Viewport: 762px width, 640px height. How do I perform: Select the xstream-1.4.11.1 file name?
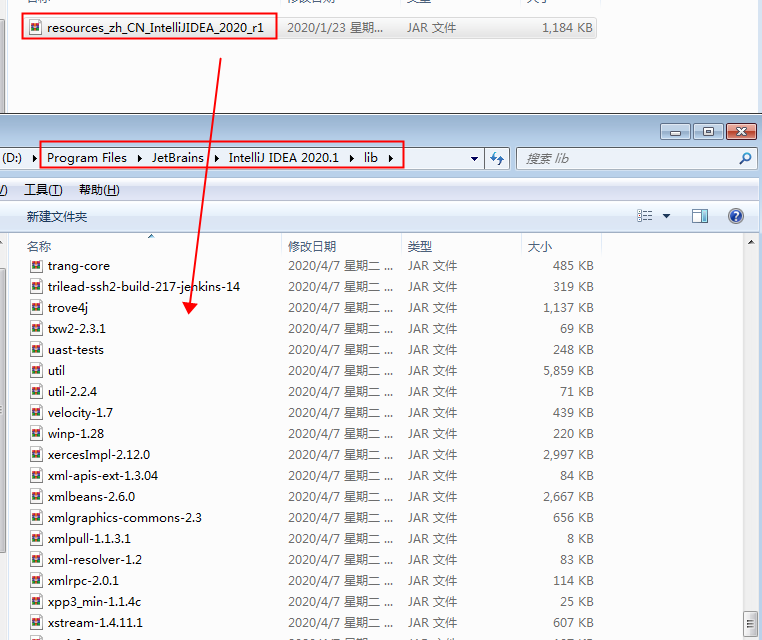(95, 623)
